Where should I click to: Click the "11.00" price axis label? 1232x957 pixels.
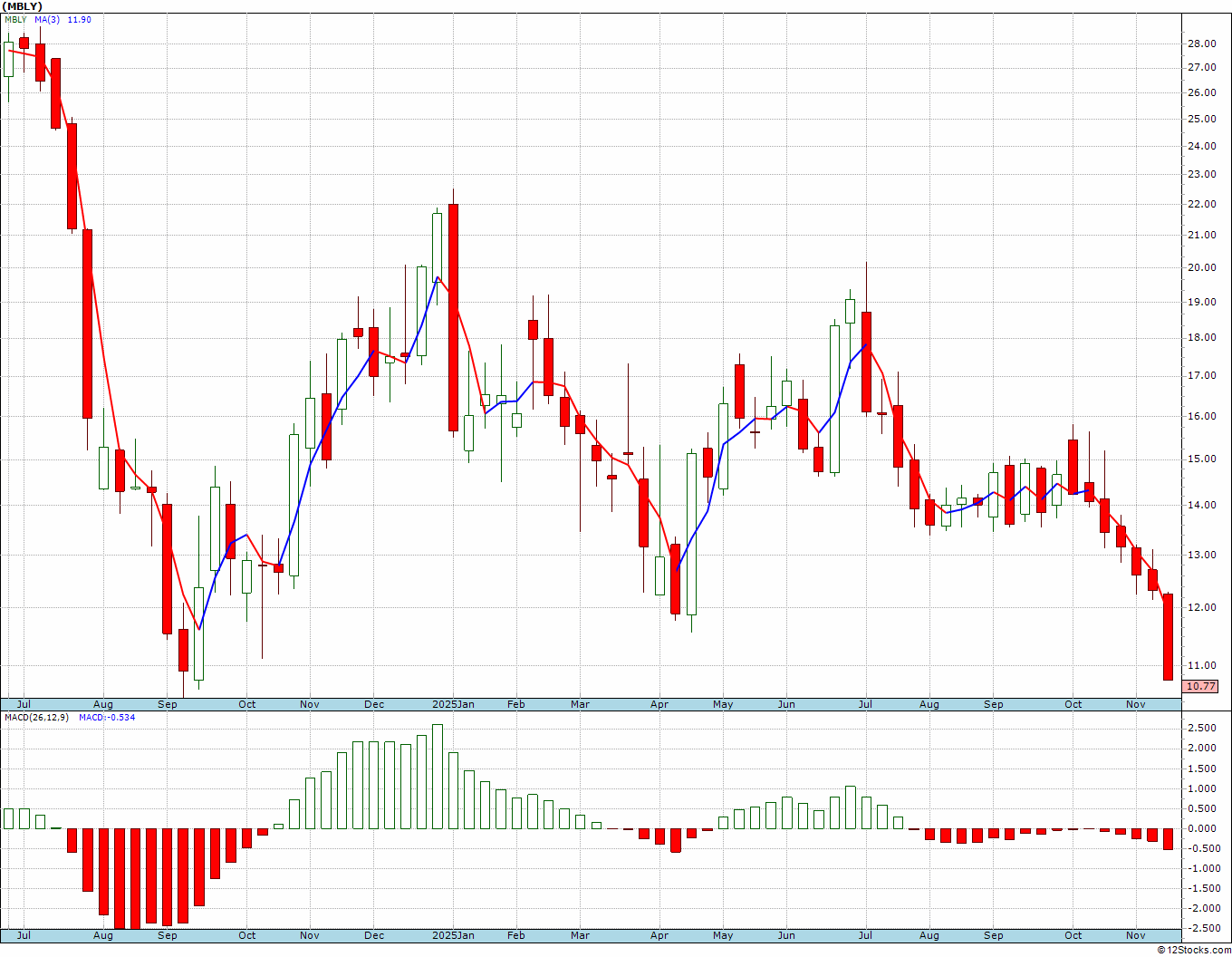coord(1202,665)
